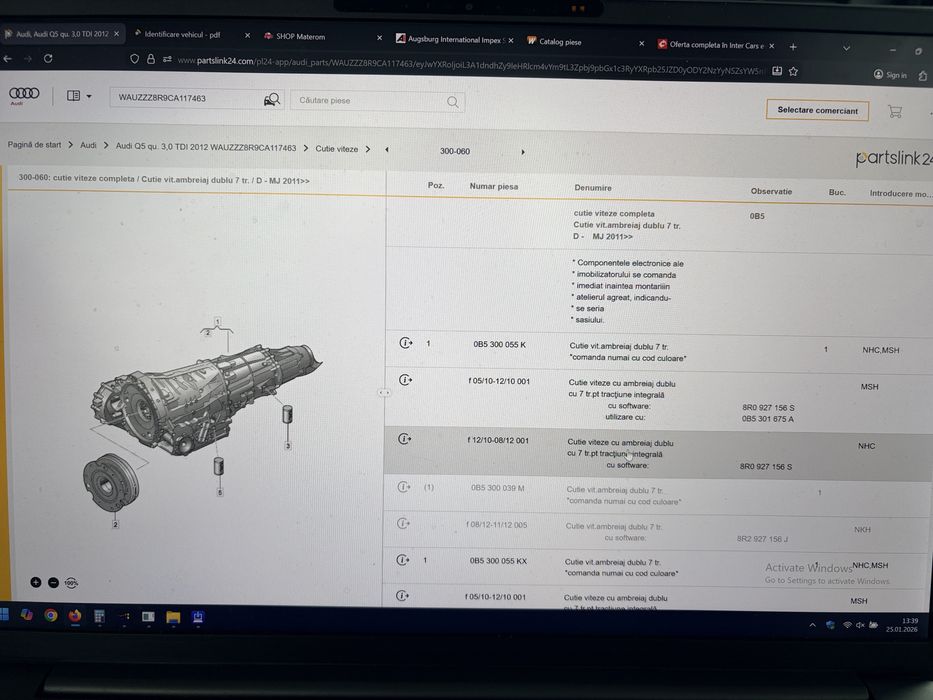The height and width of the screenshot is (700, 933).
Task: Bookmark this page with the star
Action: 793,71
